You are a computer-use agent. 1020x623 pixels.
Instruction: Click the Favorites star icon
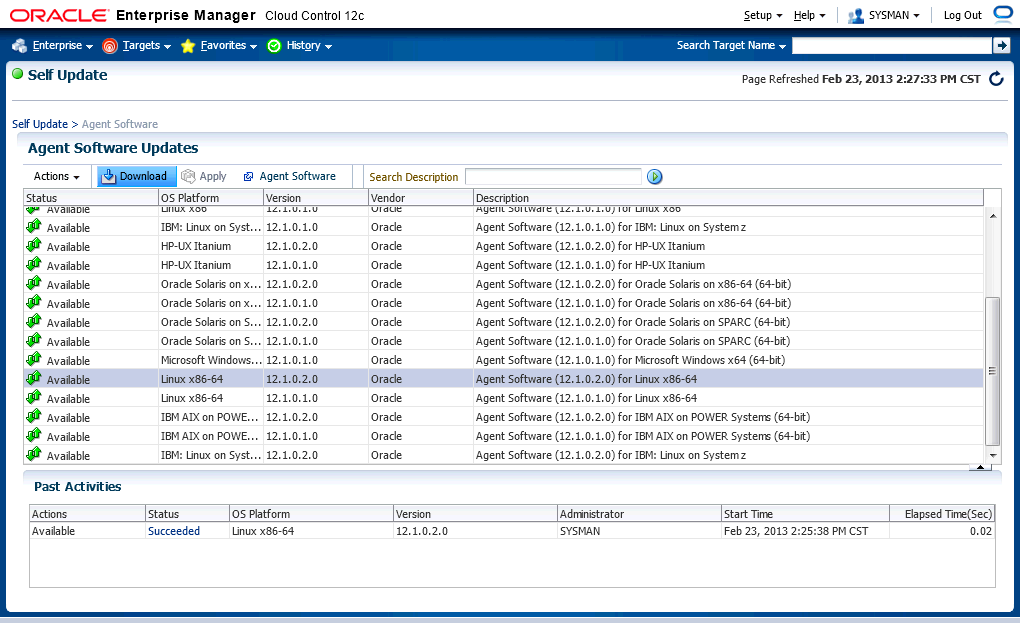[x=188, y=46]
